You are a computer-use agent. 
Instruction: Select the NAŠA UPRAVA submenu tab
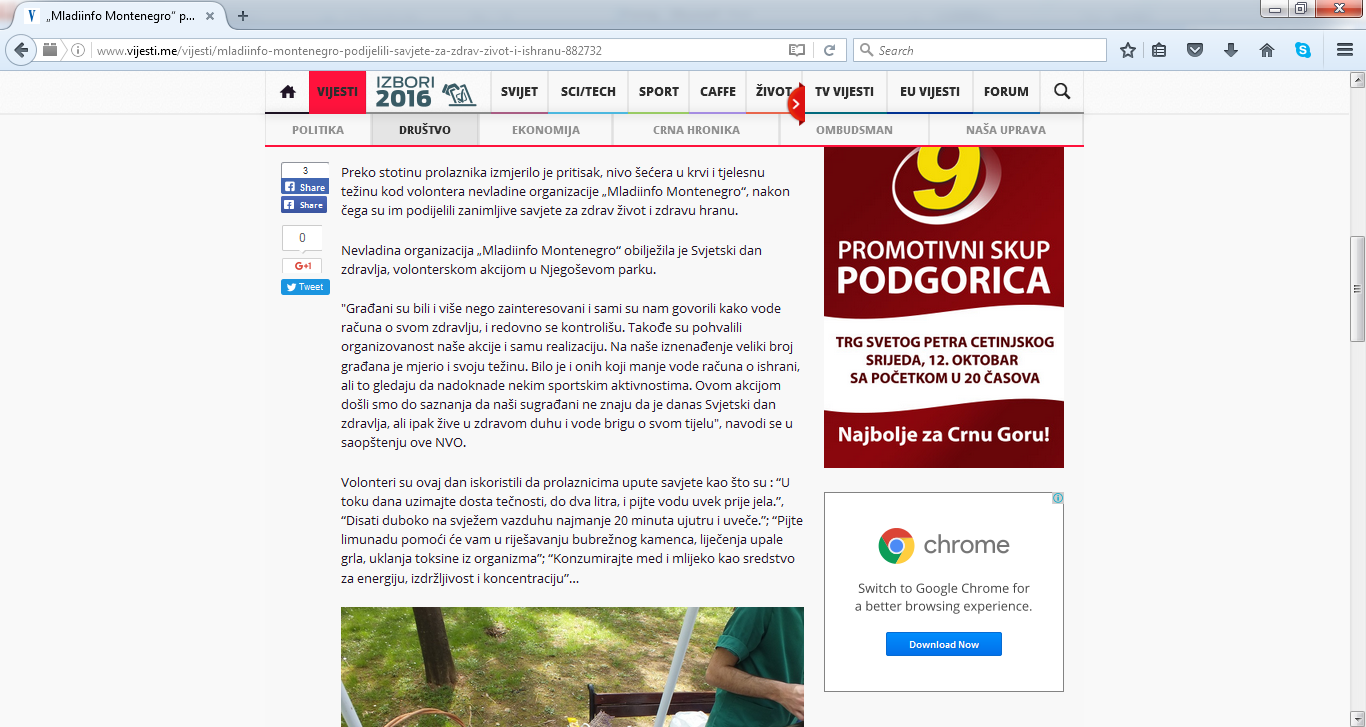click(1006, 130)
